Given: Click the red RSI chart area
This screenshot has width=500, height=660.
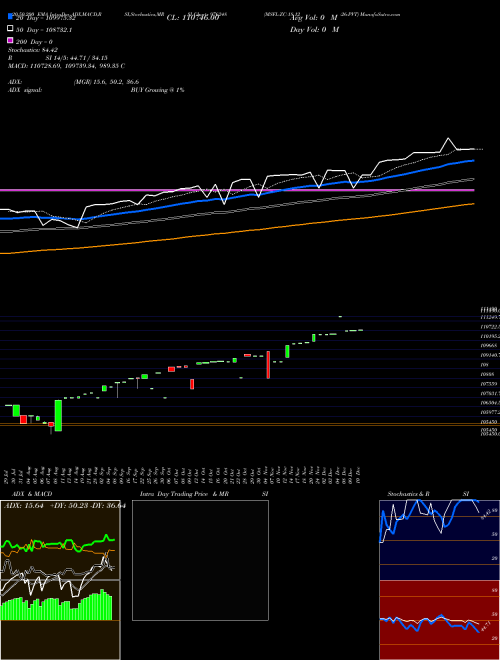Looking at the screenshot, I should click(439, 620).
